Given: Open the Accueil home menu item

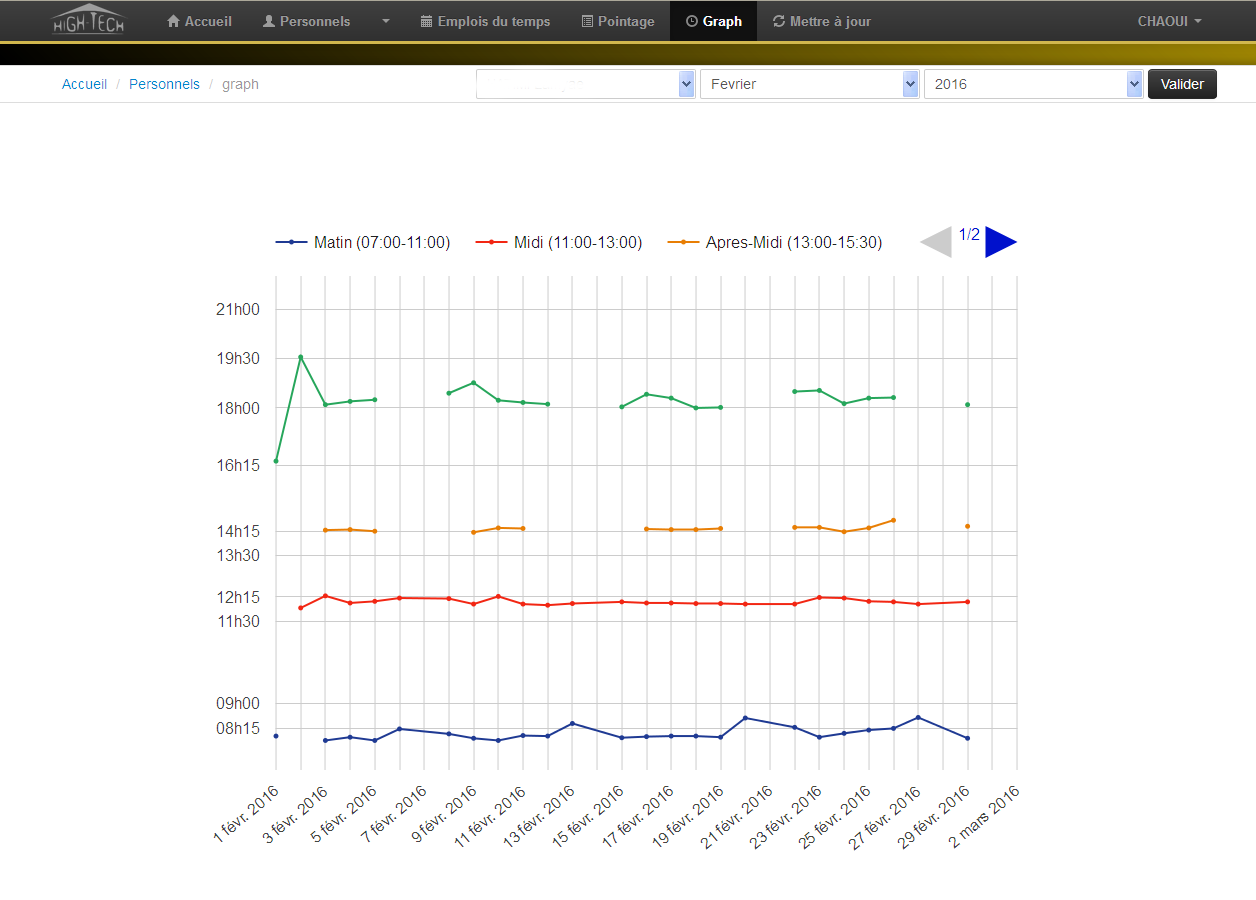Looking at the screenshot, I should point(199,21).
